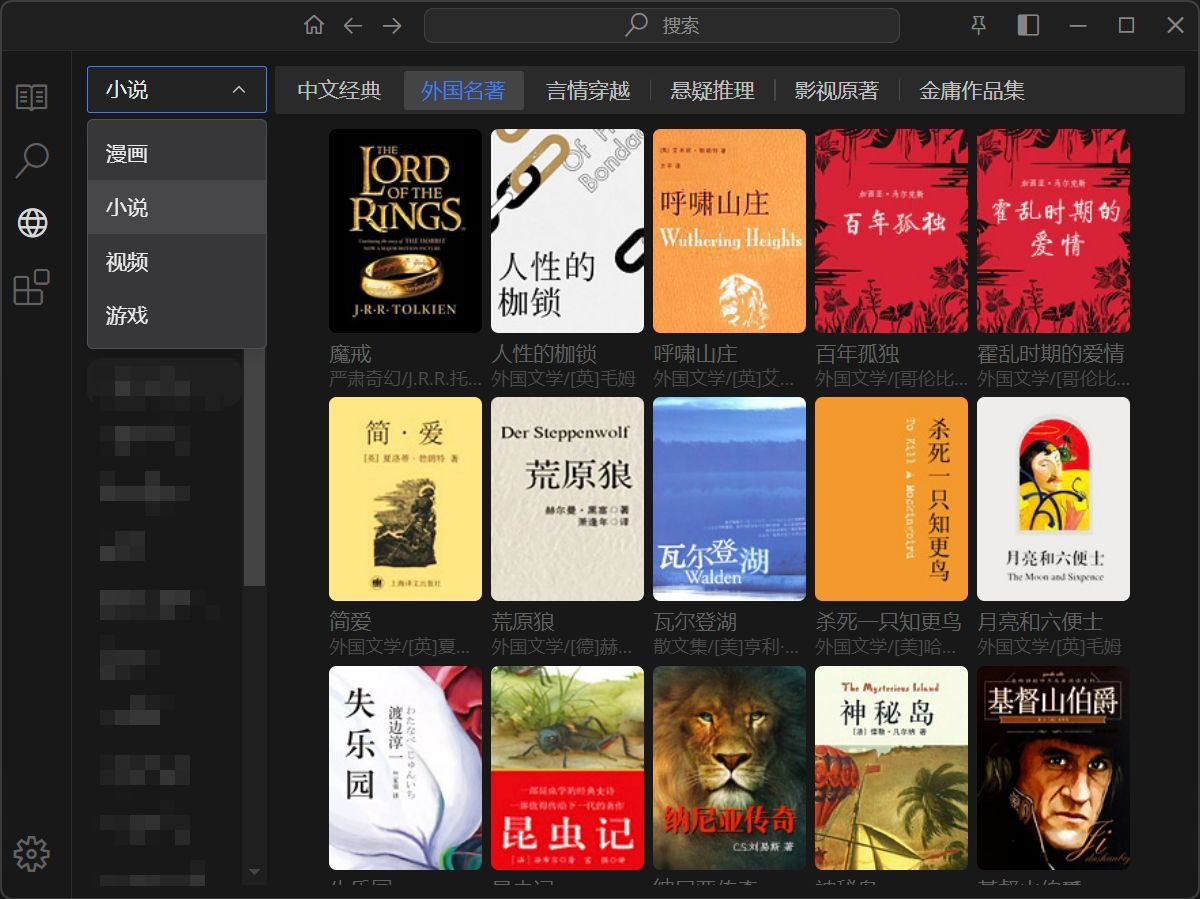Close the application window
Viewport: 1200px width, 899px height.
[1175, 26]
